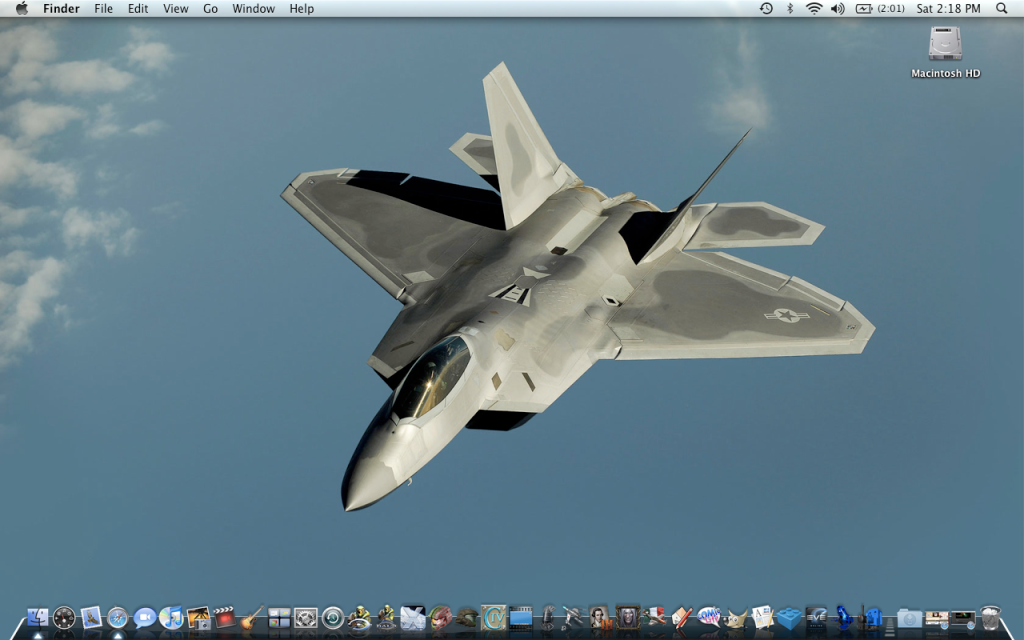
Task: Click the Spotlight search magnifier
Action: 1002,8
